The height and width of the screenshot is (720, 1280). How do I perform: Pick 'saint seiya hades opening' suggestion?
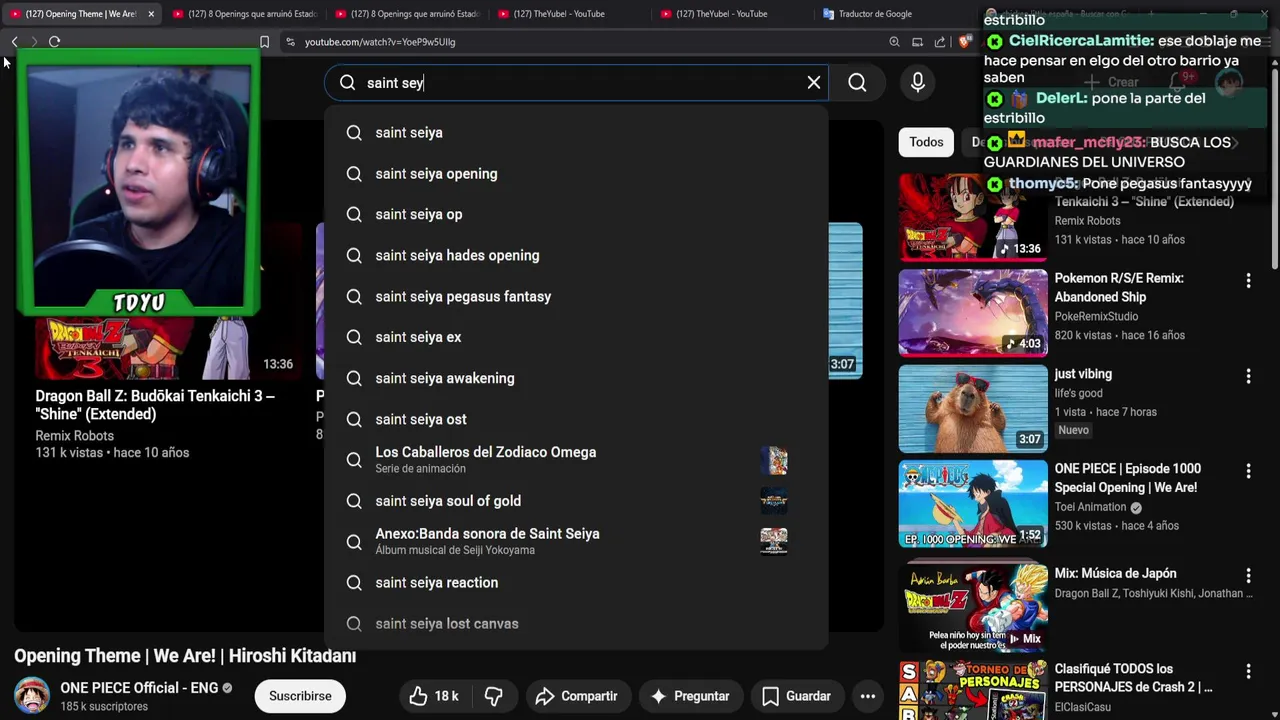pyautogui.click(x=576, y=256)
